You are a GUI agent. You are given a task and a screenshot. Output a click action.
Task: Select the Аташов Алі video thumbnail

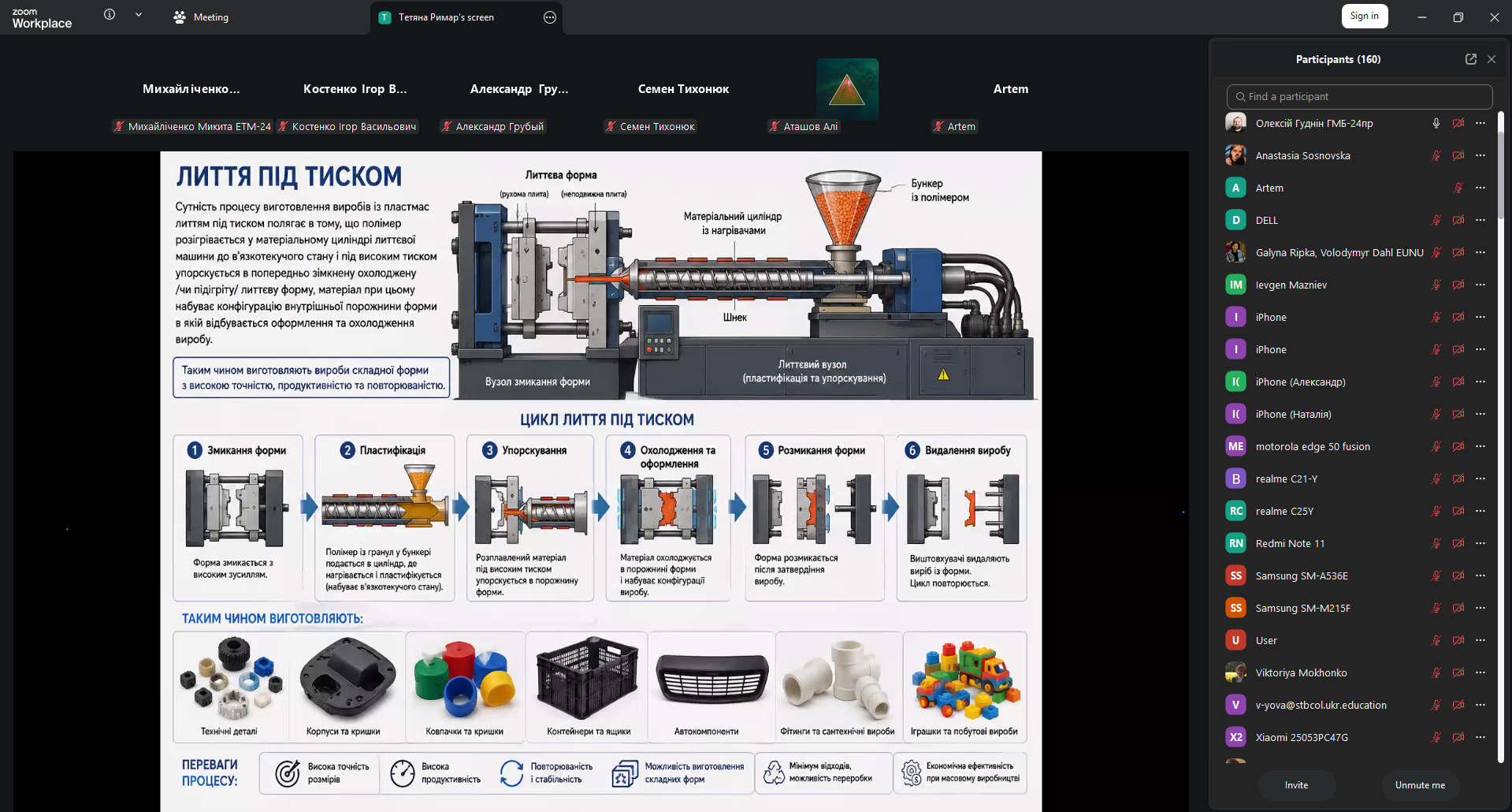tap(847, 89)
